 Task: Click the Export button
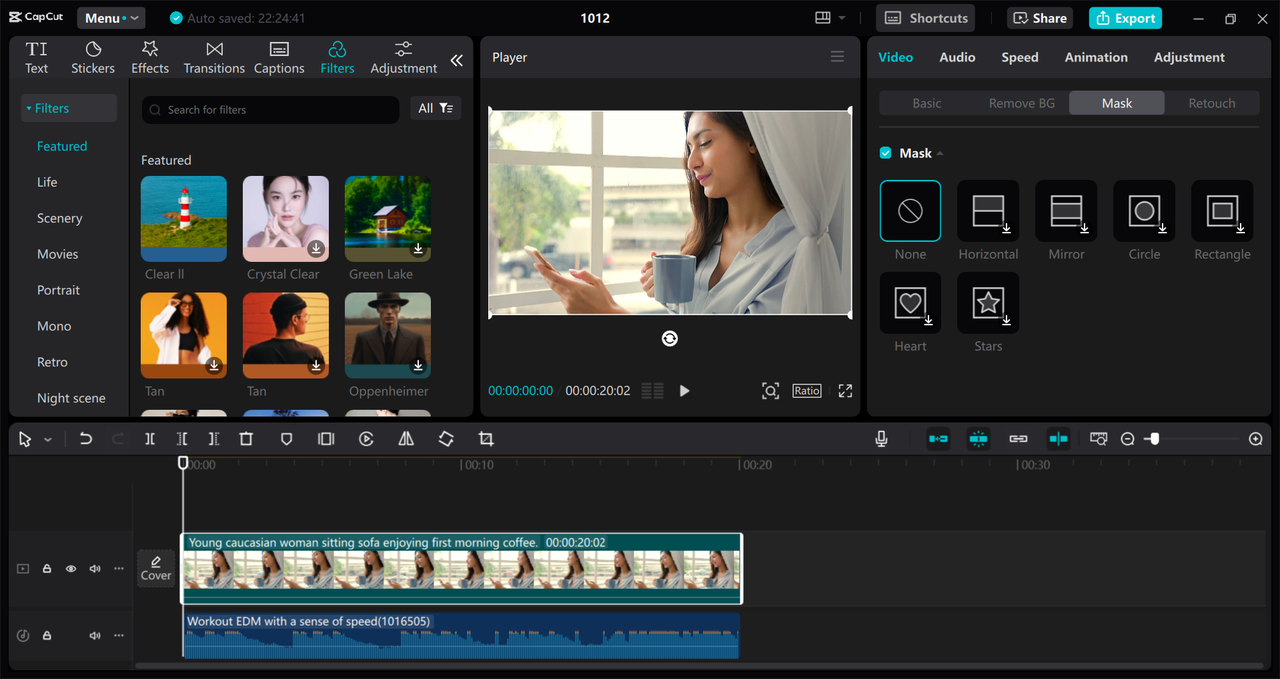(1127, 18)
